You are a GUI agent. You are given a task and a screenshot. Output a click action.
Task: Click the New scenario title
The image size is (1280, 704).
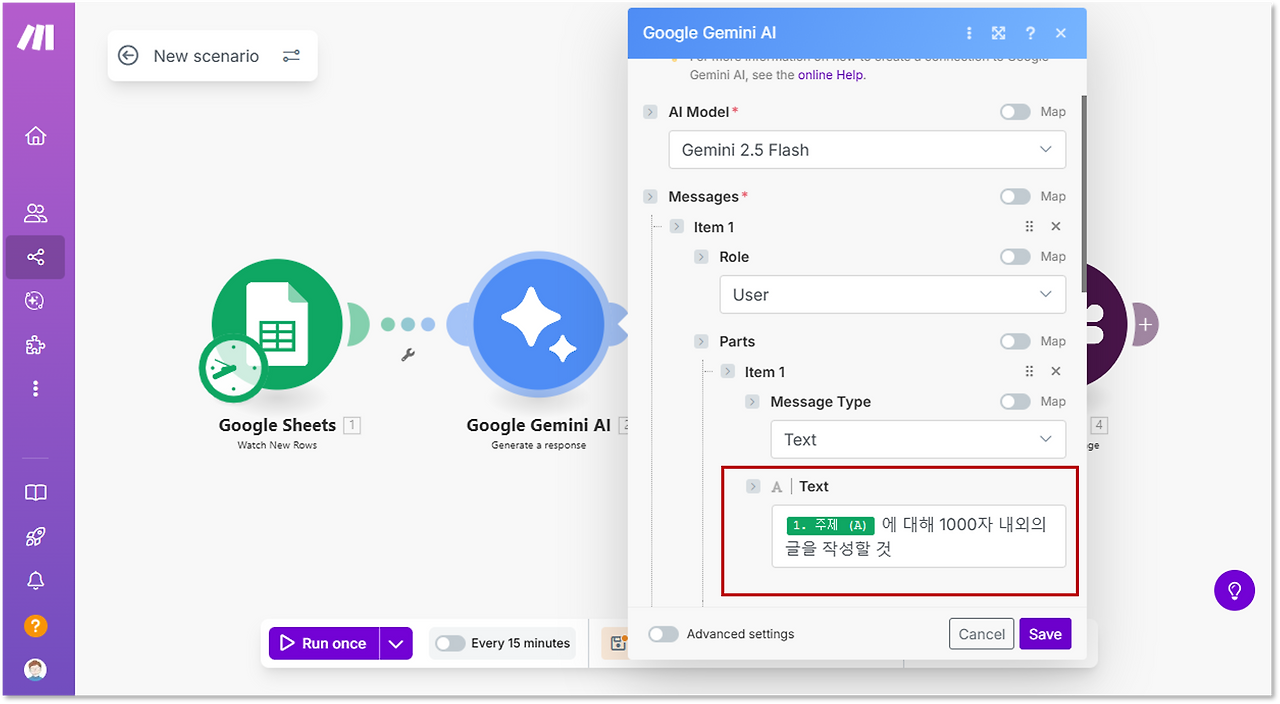206,56
